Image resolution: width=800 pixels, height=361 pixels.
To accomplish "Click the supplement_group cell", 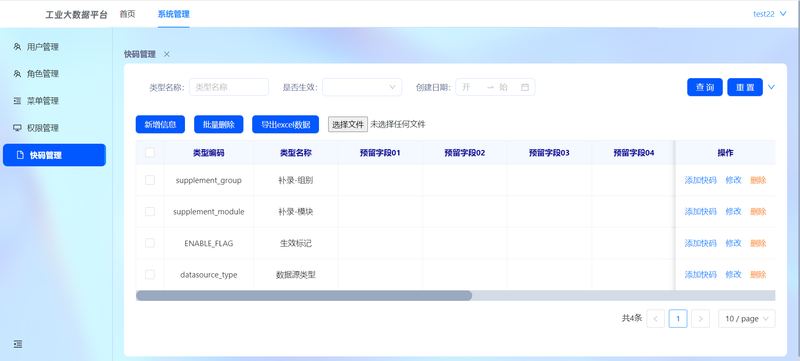I will coord(209,180).
